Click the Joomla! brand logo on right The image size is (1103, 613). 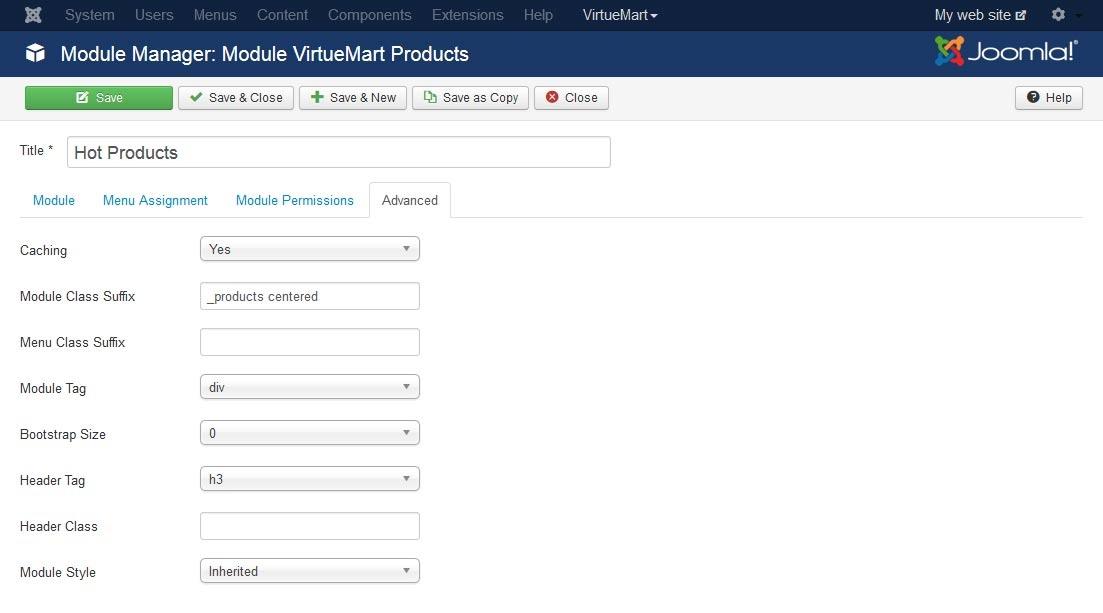point(1006,52)
